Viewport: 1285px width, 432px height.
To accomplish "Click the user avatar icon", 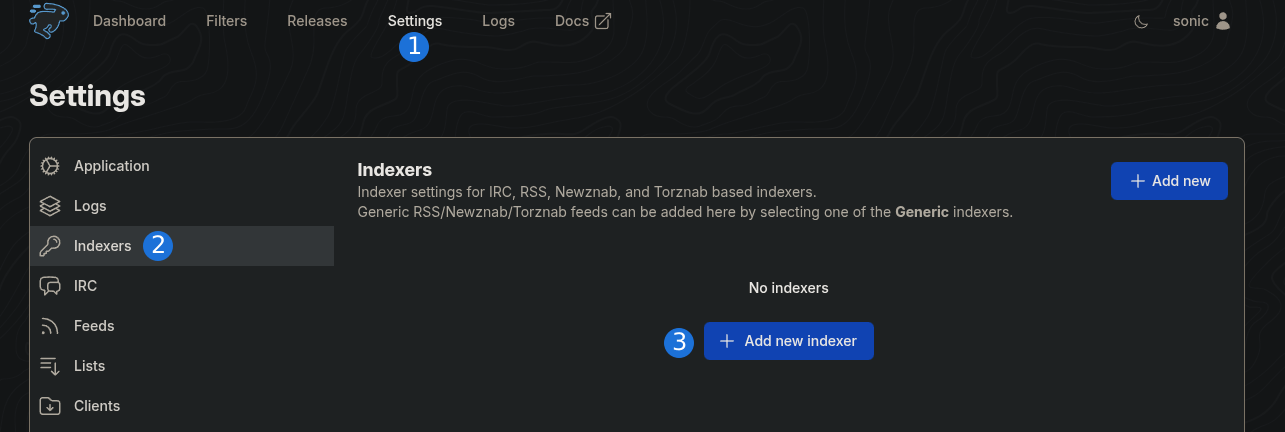I will point(1223,21).
